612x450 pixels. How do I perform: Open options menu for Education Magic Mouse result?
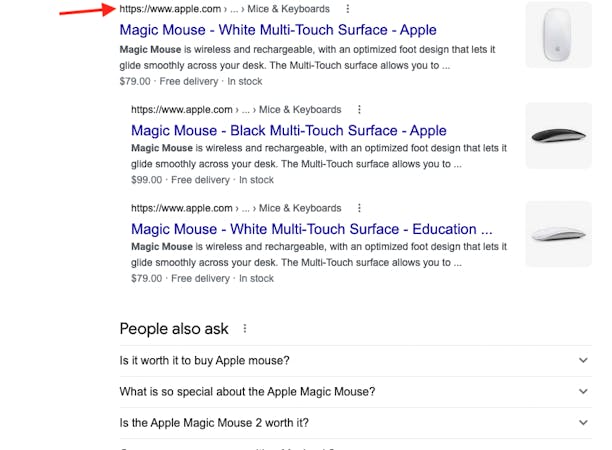pos(359,208)
